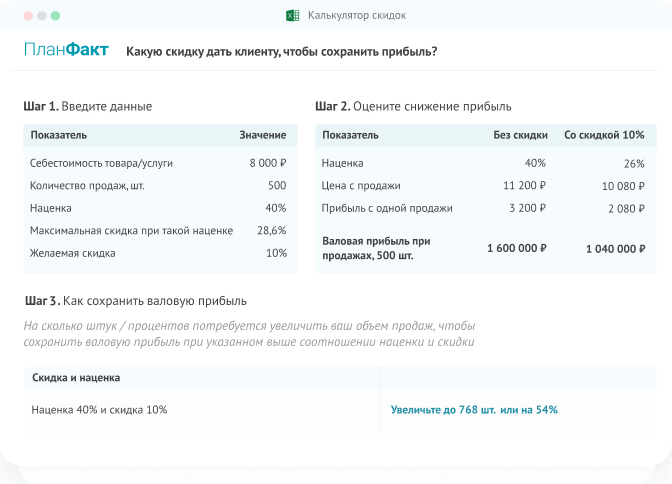Viewport: 672px width, 484px height.
Task: Click the 'Наценка 40% и скидка 10%' row
Action: tap(99, 410)
